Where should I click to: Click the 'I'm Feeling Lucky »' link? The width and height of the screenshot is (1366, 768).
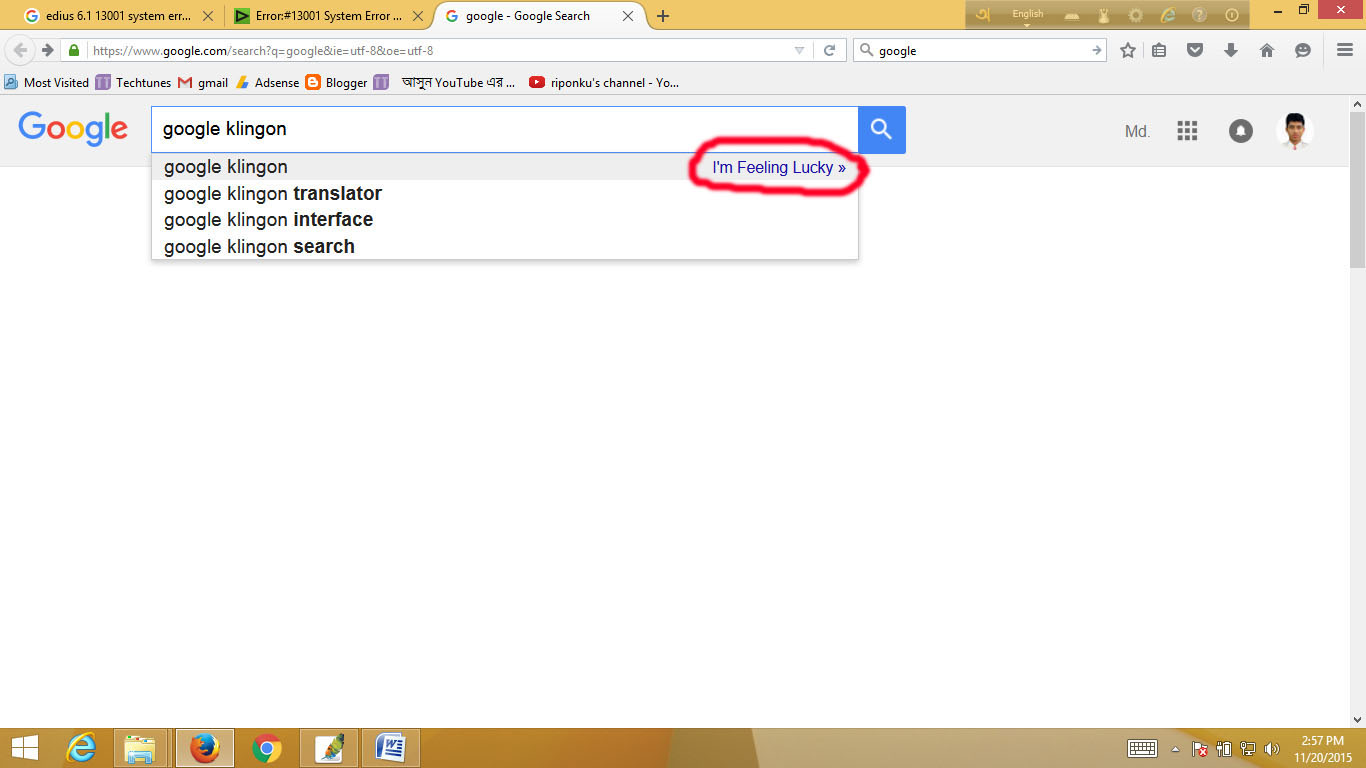pyautogui.click(x=779, y=168)
